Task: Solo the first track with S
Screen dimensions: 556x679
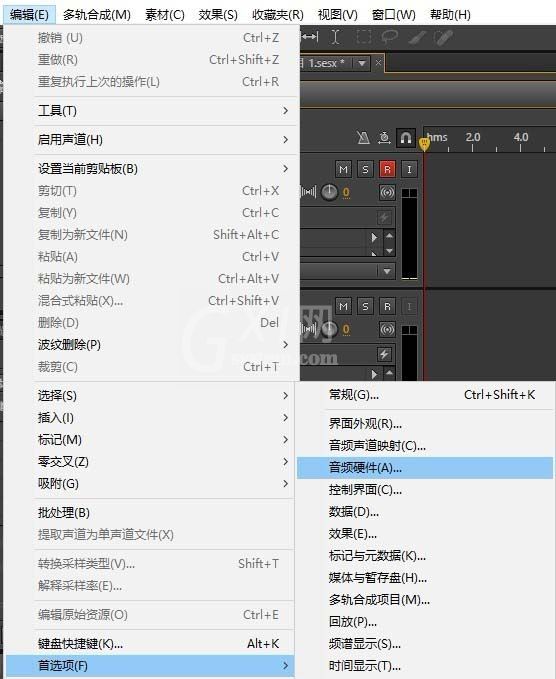Action: (x=365, y=169)
